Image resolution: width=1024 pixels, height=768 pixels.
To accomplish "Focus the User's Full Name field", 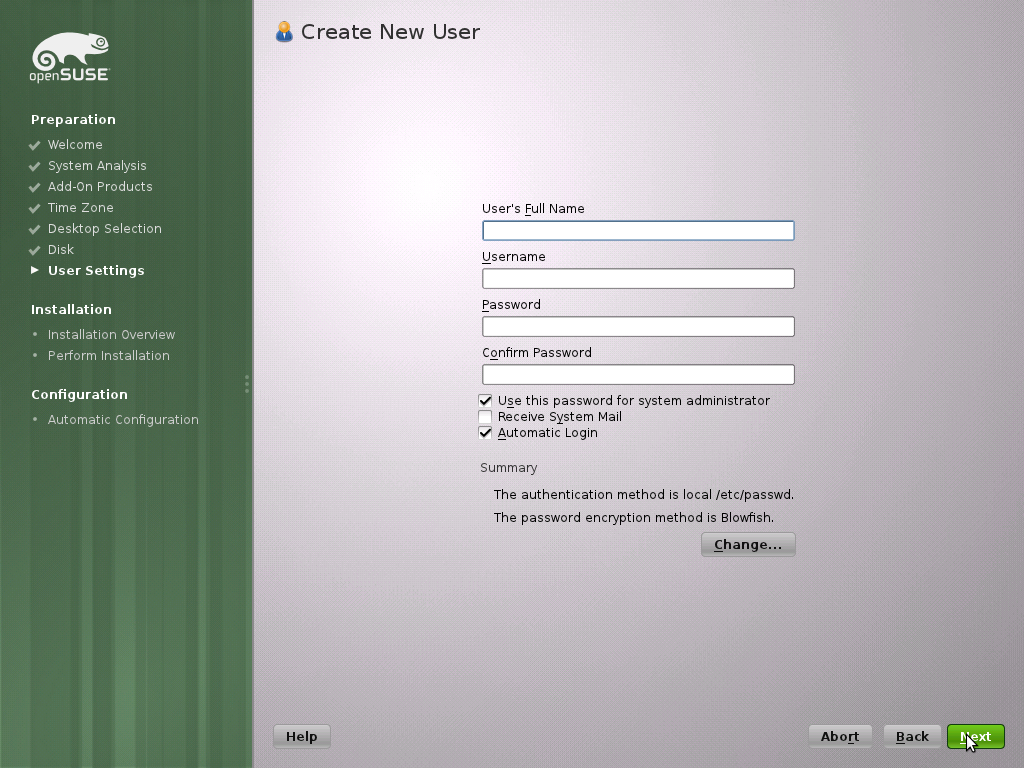I will coord(638,231).
